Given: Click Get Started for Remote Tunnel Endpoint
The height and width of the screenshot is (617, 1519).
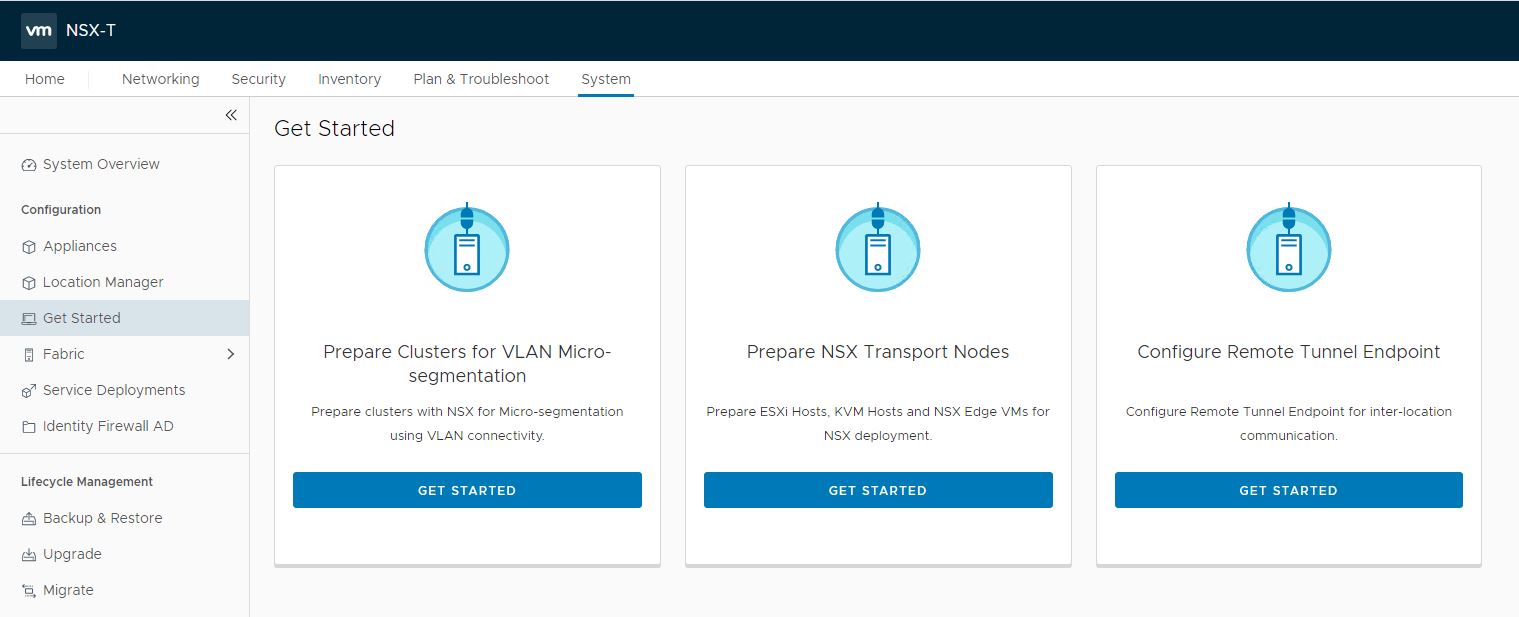Looking at the screenshot, I should pyautogui.click(x=1288, y=490).
